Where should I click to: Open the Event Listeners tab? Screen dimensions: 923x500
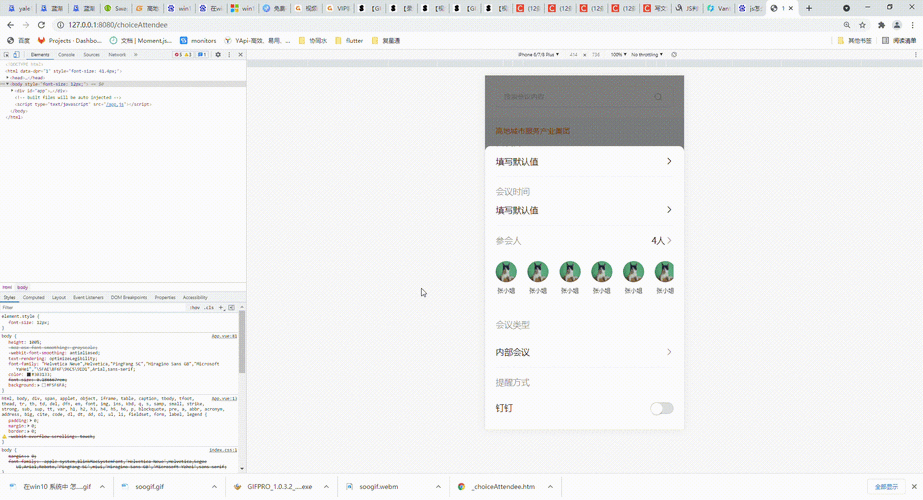pos(88,297)
